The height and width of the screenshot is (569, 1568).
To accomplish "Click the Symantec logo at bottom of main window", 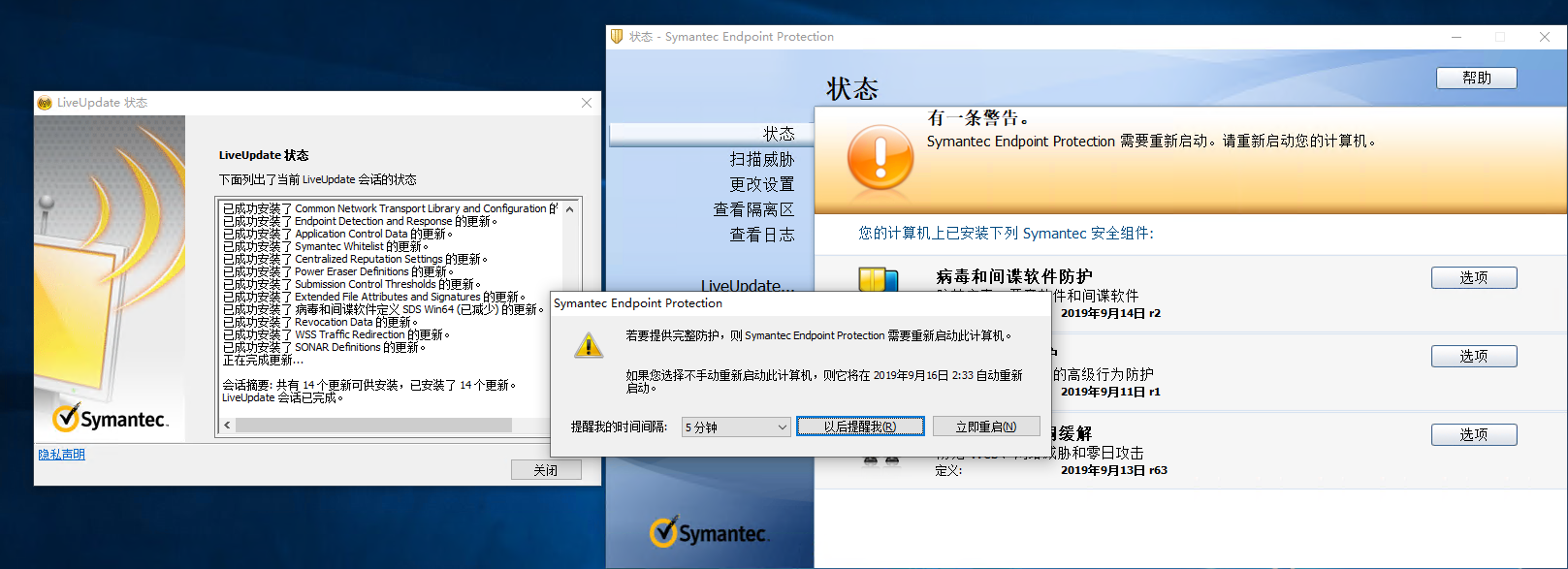I will [x=709, y=532].
